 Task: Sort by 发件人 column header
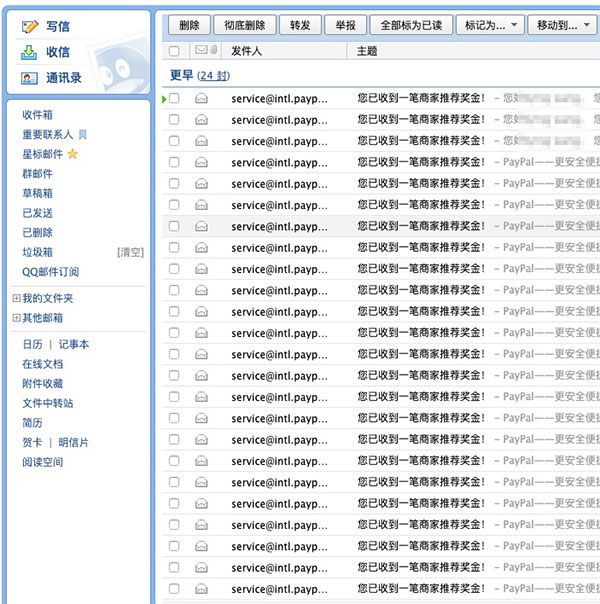pyautogui.click(x=246, y=51)
